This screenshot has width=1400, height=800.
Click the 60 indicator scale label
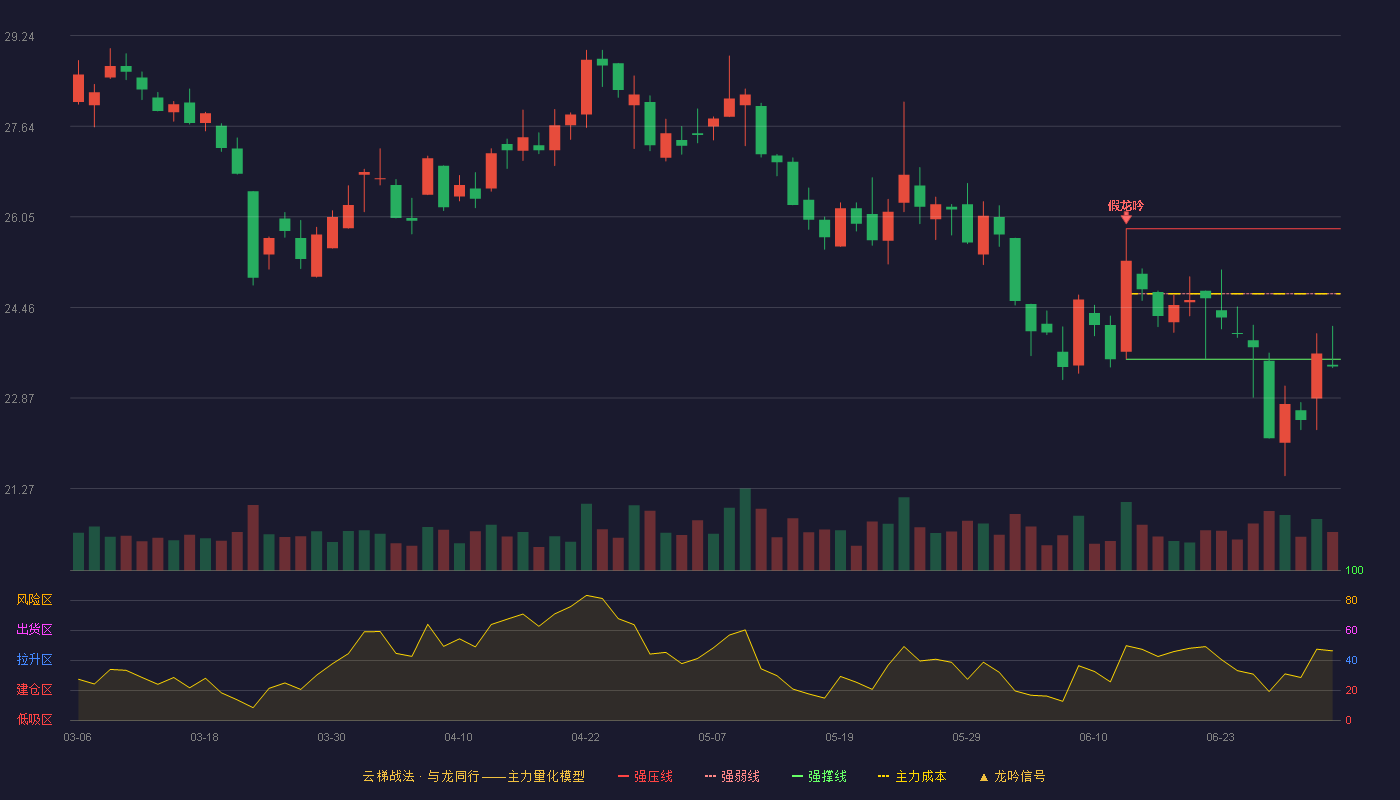(1351, 630)
